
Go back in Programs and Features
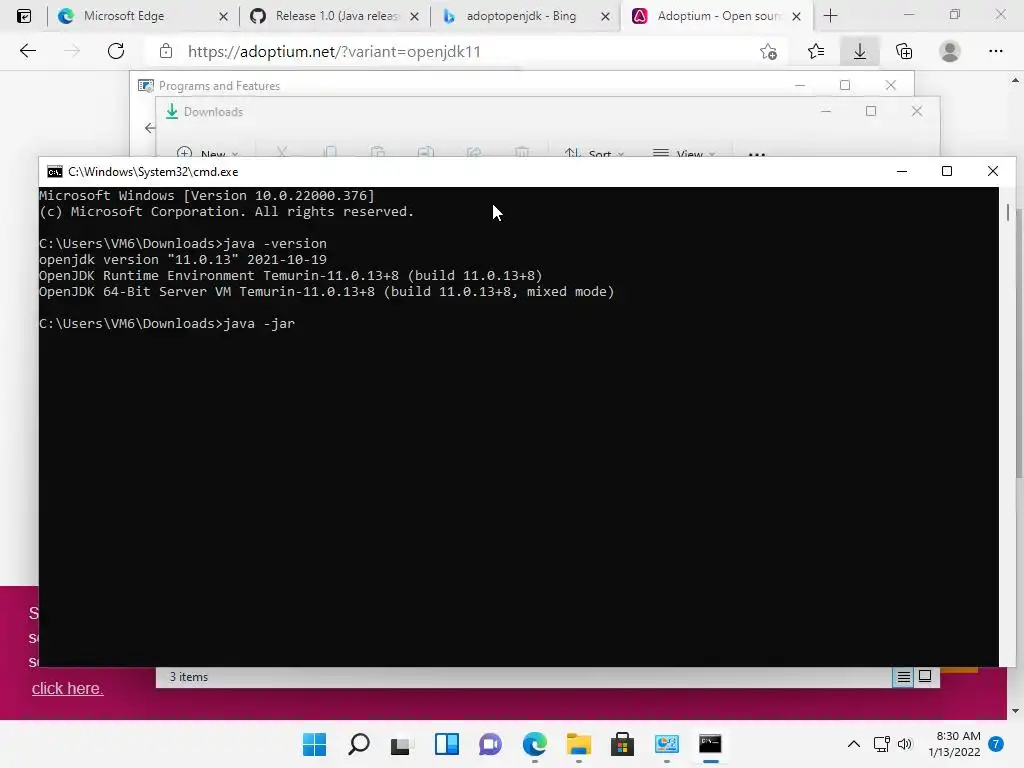tap(150, 128)
